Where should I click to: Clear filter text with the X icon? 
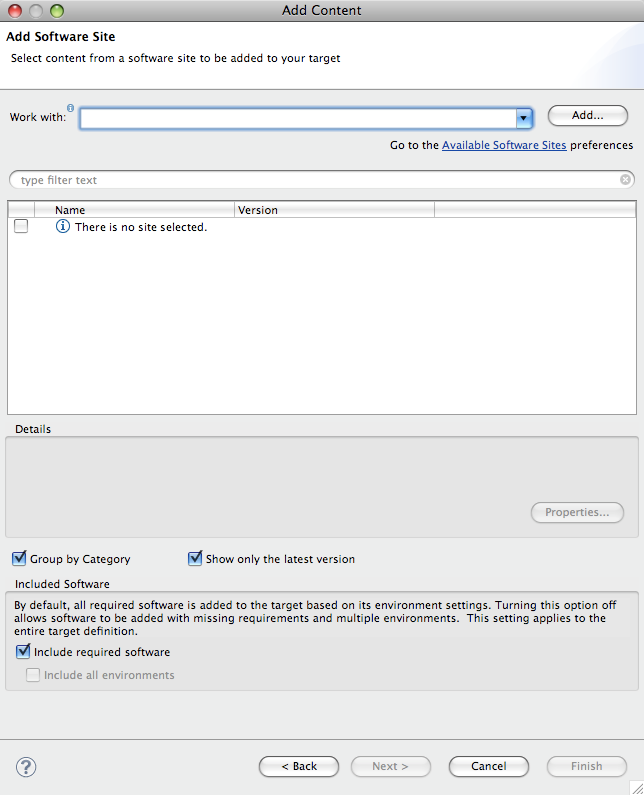pyautogui.click(x=626, y=180)
